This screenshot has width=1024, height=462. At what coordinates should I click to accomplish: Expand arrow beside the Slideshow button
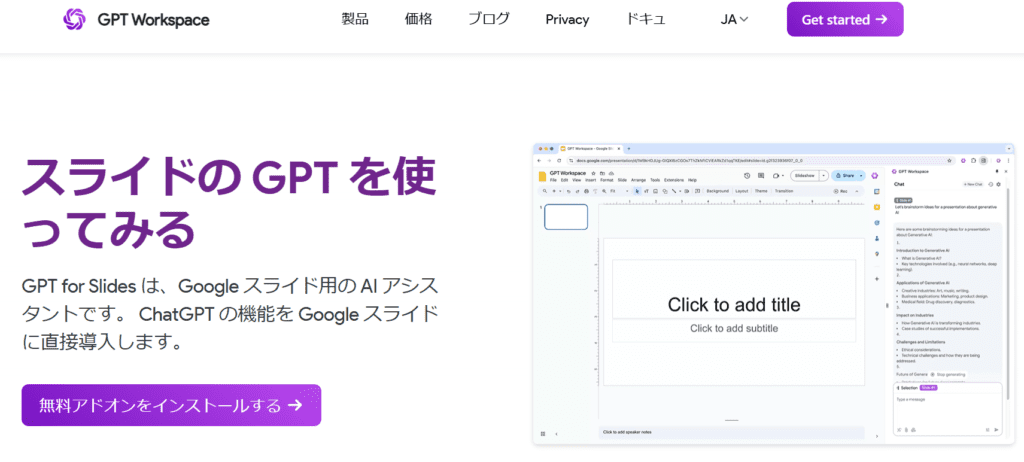tap(824, 176)
